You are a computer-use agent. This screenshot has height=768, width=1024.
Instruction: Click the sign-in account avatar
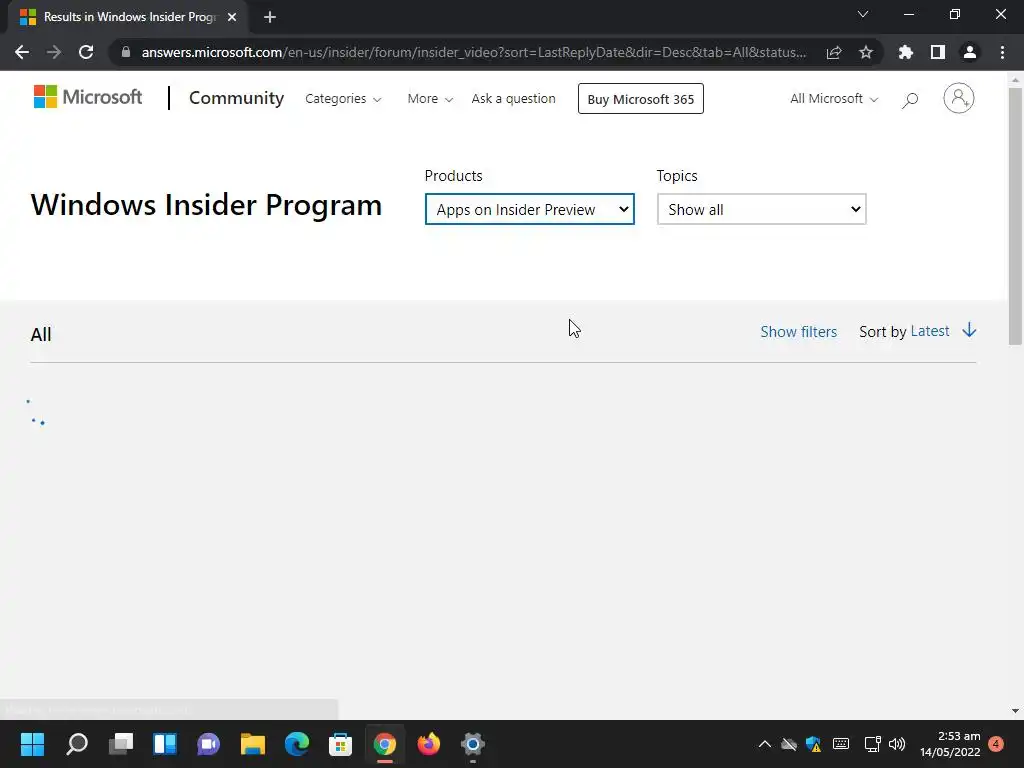click(959, 99)
